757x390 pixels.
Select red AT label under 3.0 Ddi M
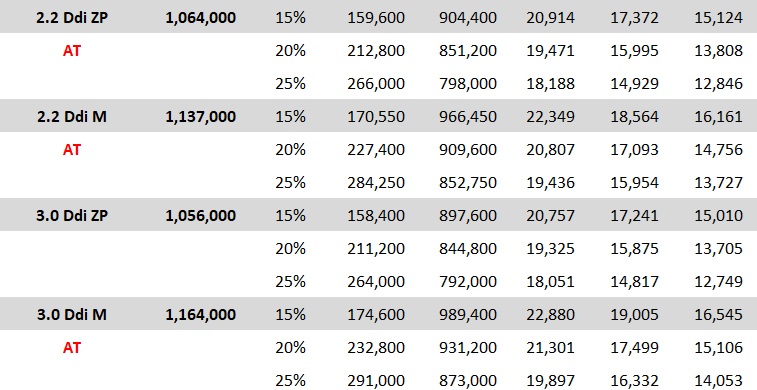point(71,348)
